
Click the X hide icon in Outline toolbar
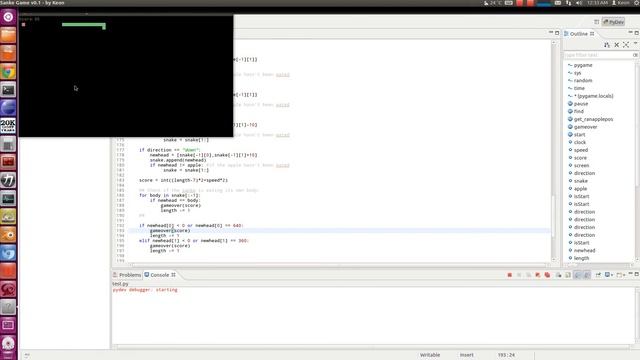coord(617,44)
